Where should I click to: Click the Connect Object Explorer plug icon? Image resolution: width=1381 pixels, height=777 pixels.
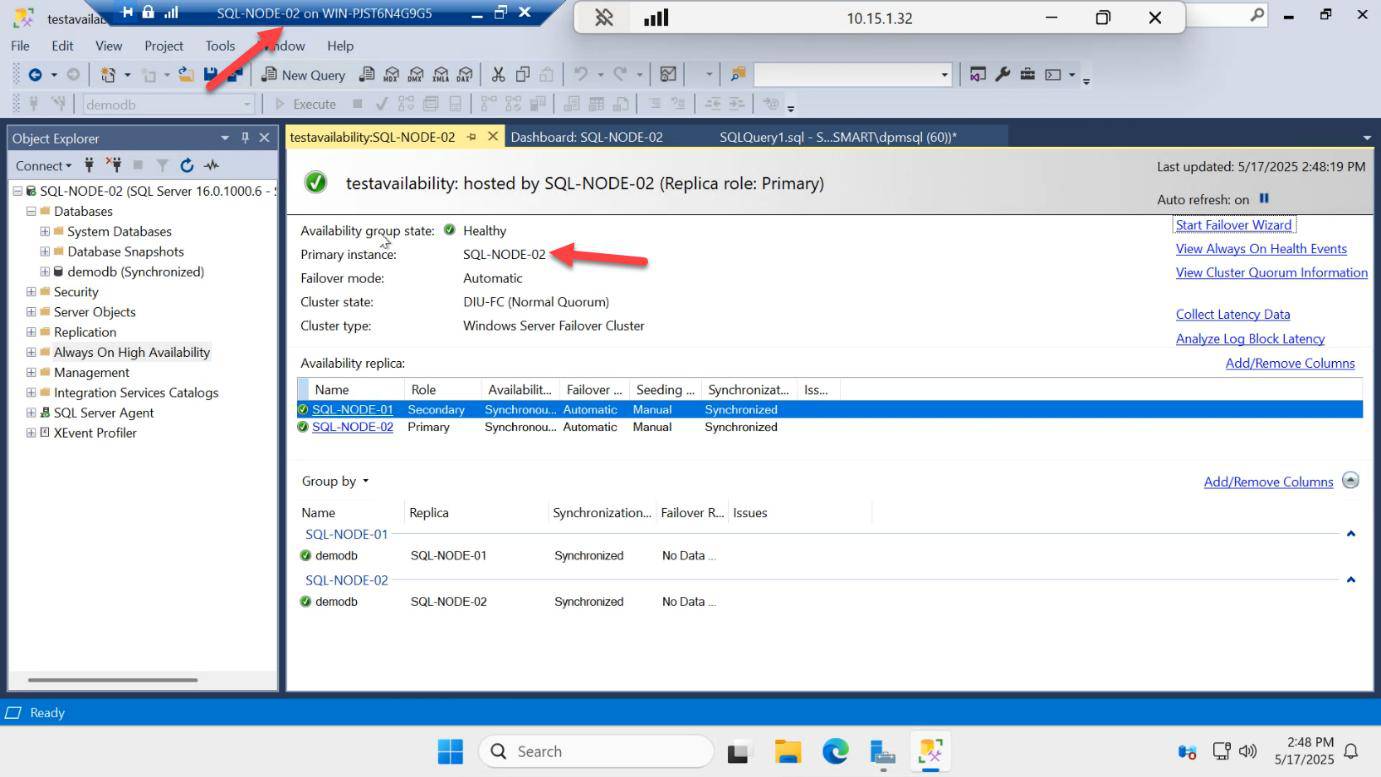click(89, 165)
